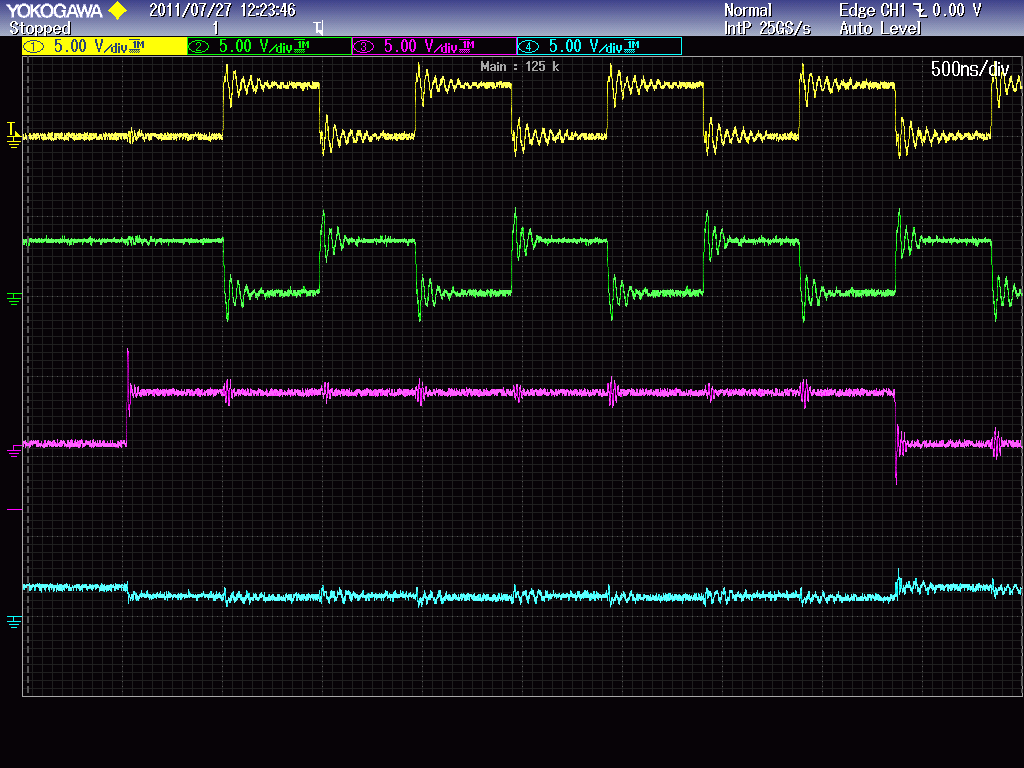Screen dimensions: 1024x768
Task: Click the Auto Level trigger mode label
Action: pos(880,28)
